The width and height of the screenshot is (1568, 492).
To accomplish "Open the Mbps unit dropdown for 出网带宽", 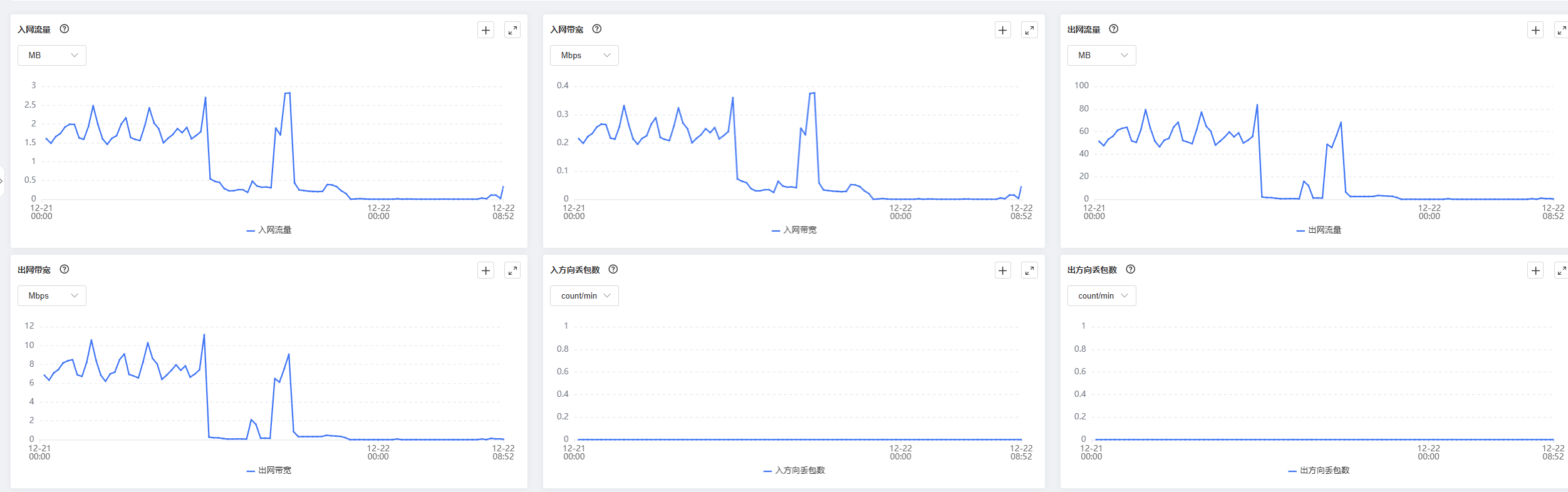I will pyautogui.click(x=52, y=296).
